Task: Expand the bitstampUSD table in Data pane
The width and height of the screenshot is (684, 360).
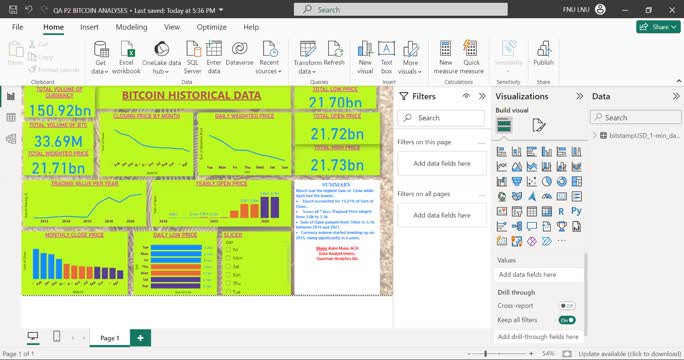Action: (595, 136)
